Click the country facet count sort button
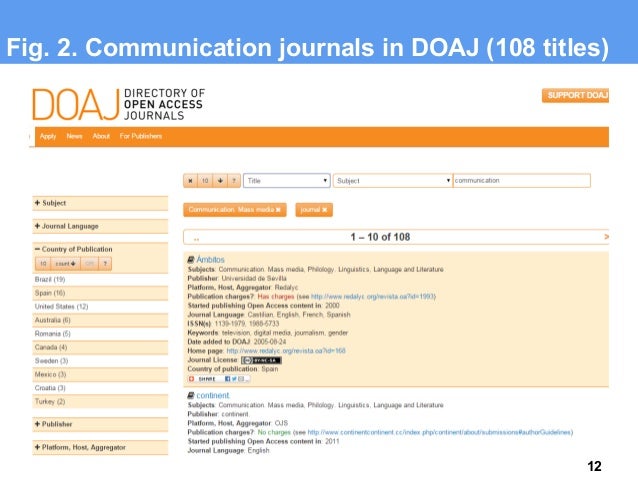Viewport: 638px width, 479px height. coord(66,264)
